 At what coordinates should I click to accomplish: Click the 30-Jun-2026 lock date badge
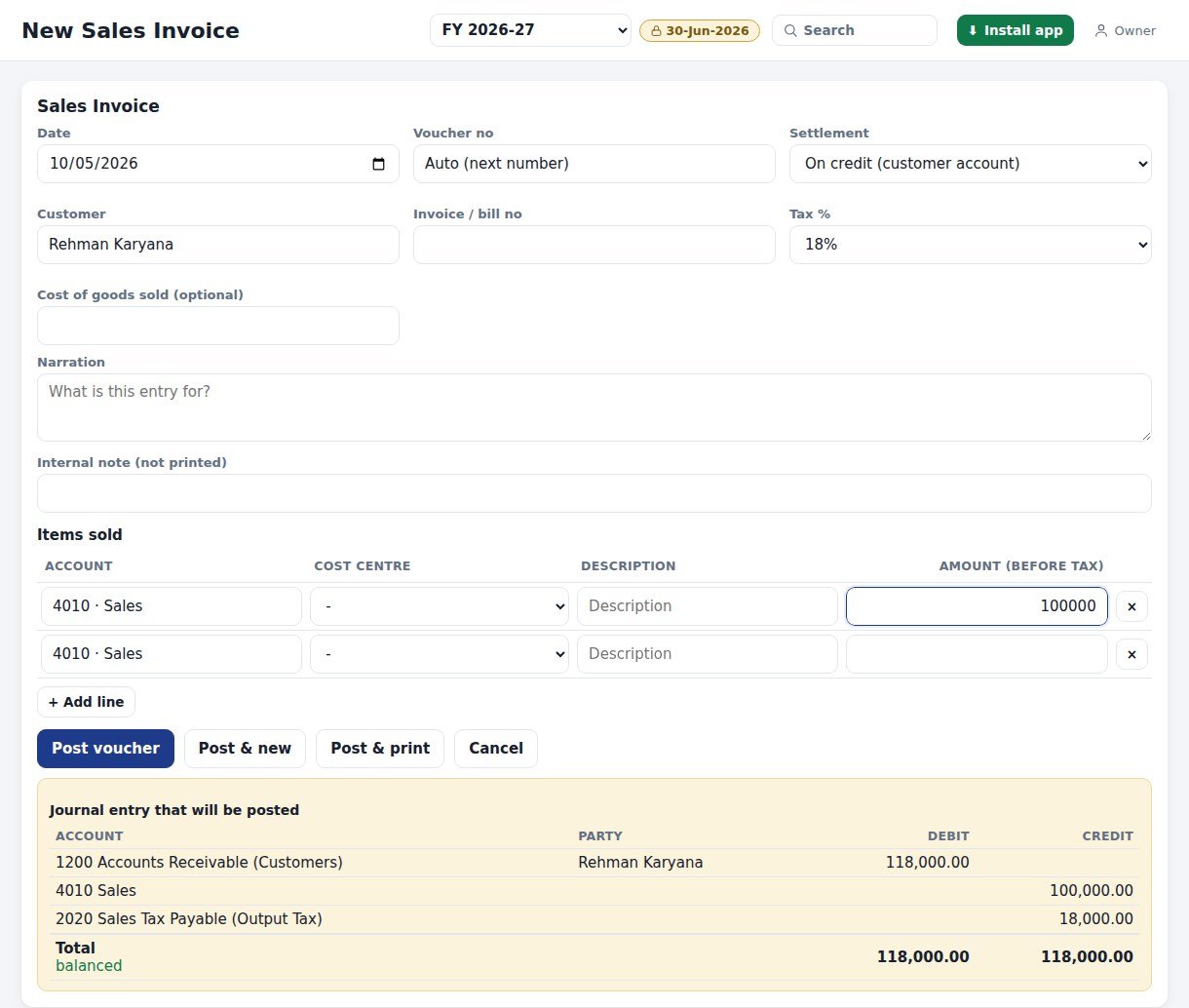700,30
